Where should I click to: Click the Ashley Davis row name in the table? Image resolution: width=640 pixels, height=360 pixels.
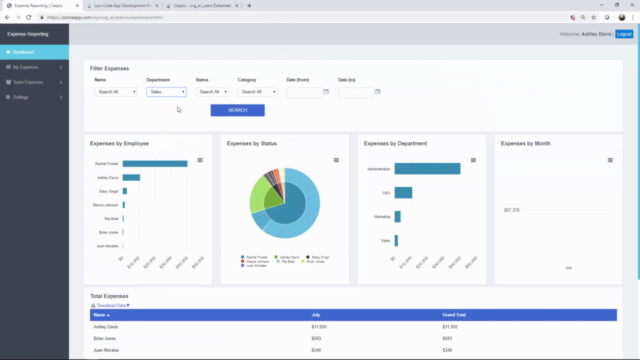coord(106,327)
